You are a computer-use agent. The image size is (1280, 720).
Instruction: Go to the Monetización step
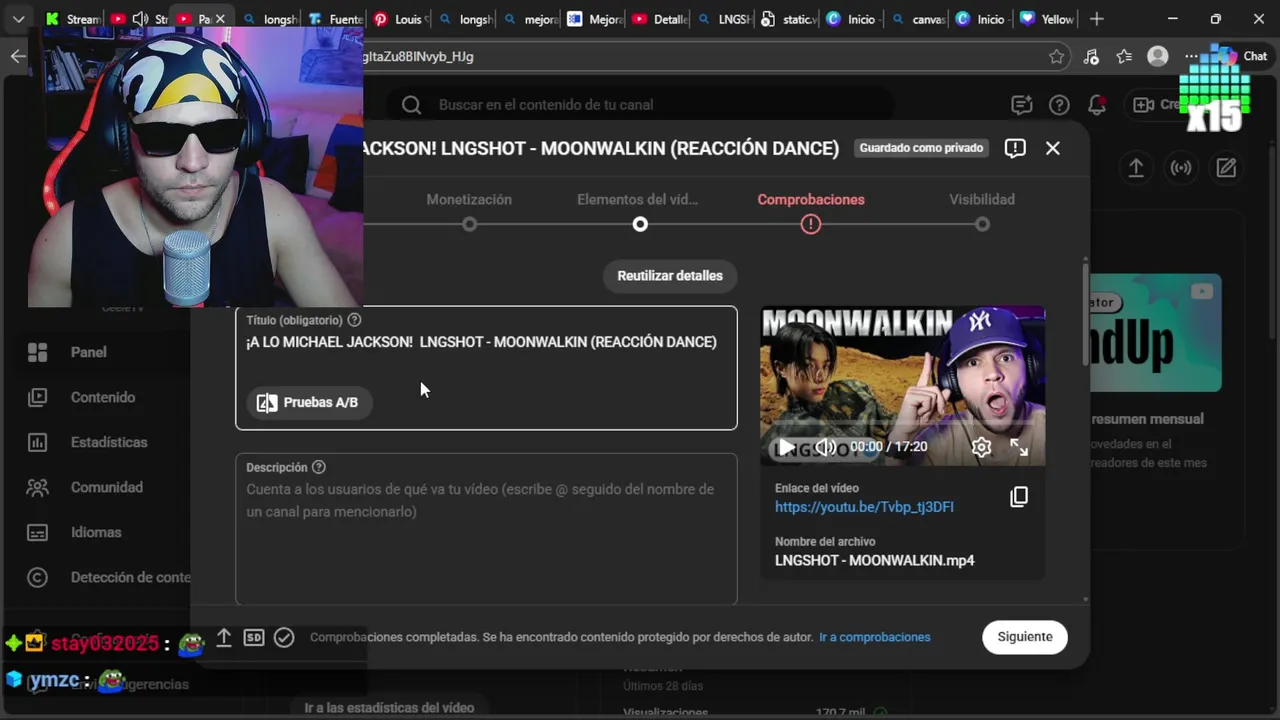[x=469, y=211]
